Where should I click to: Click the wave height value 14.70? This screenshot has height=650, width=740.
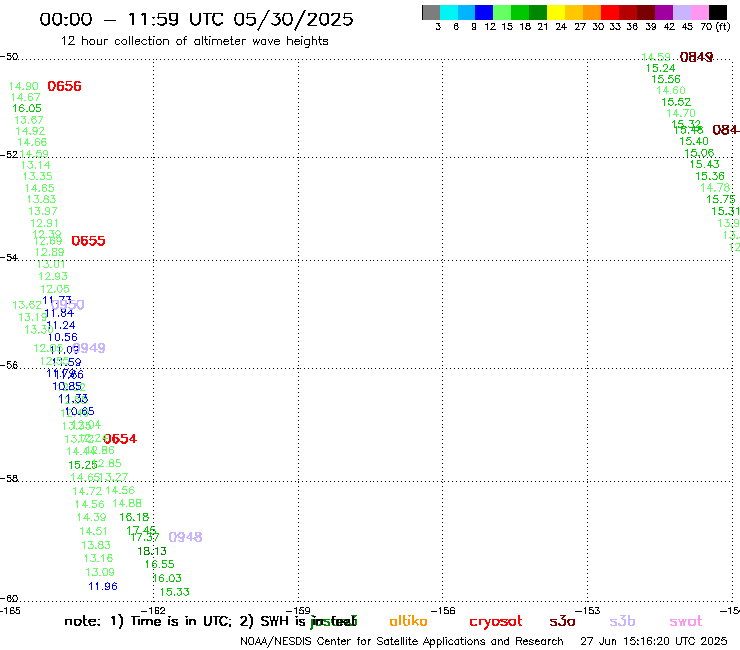pos(681,113)
